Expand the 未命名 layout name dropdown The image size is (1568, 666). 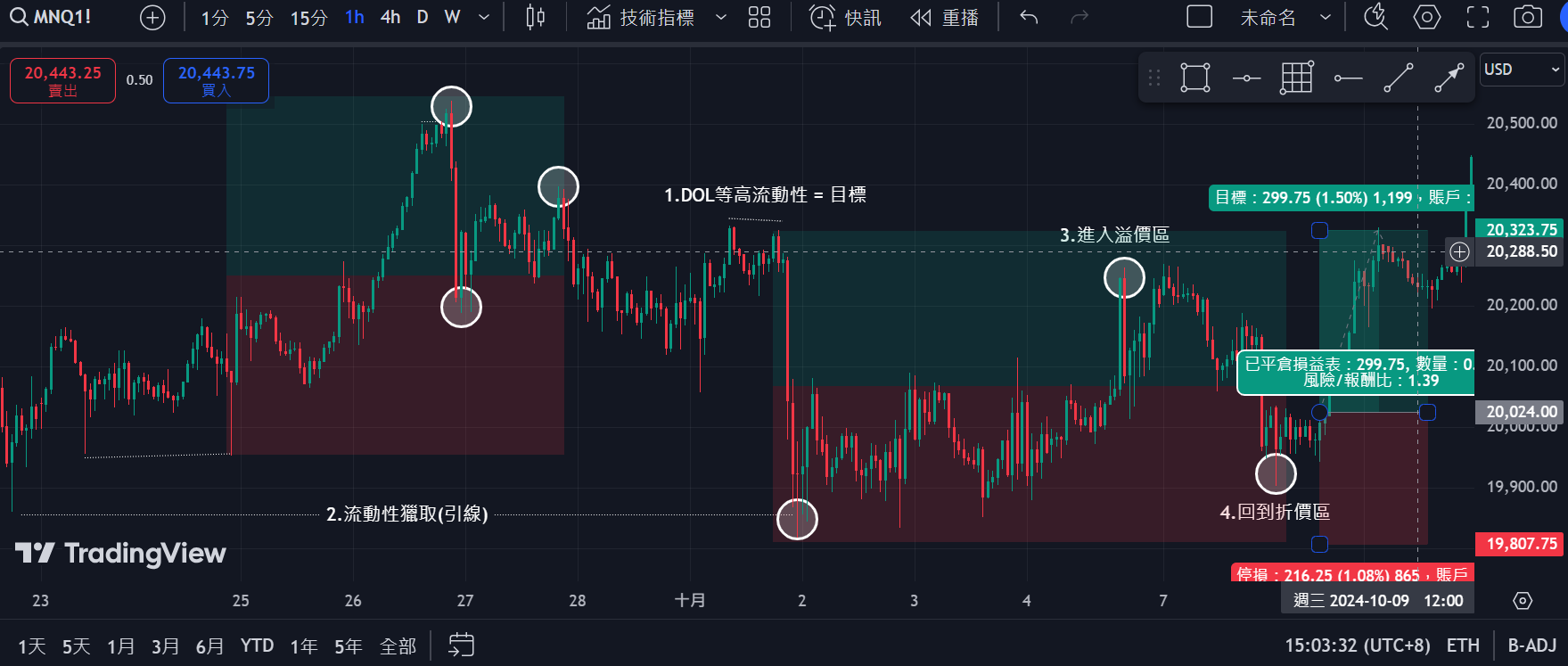[1326, 17]
